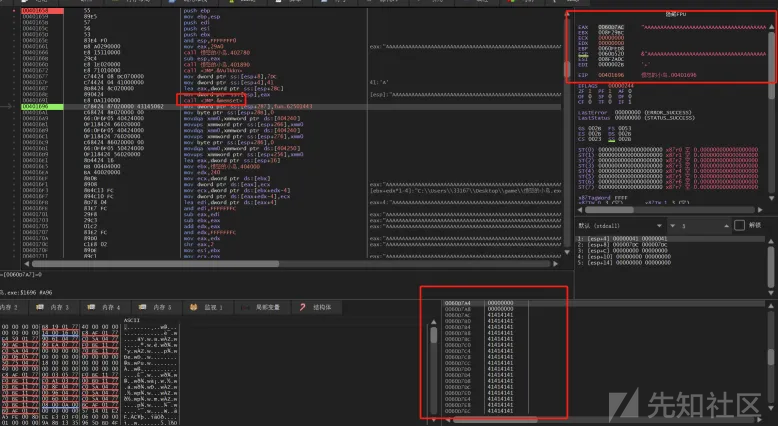778x426 pixels.
Task: Tick the 解锁 checkbox
Action: 739,225
